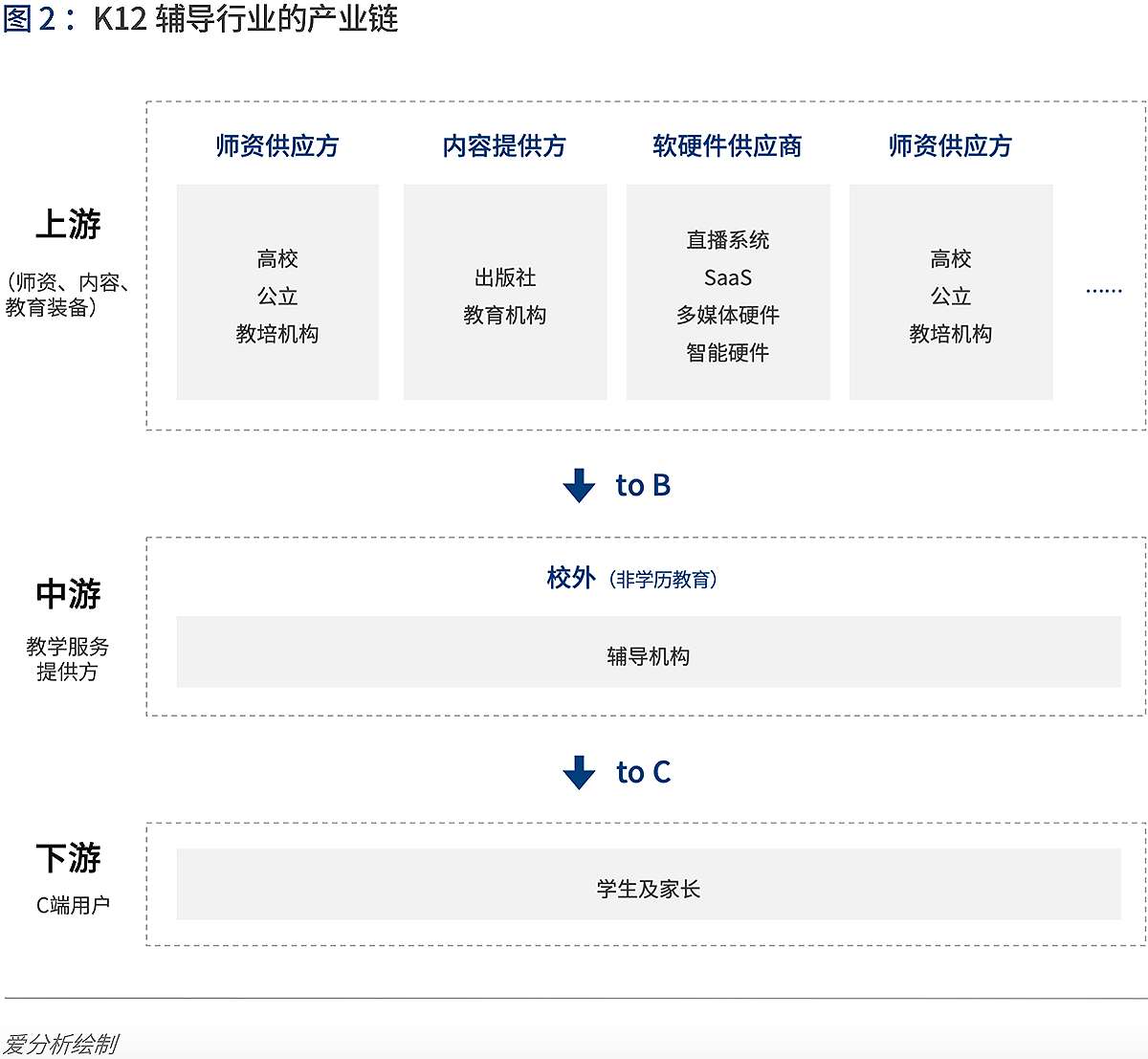Select the 辅导机构 bar

649,652
